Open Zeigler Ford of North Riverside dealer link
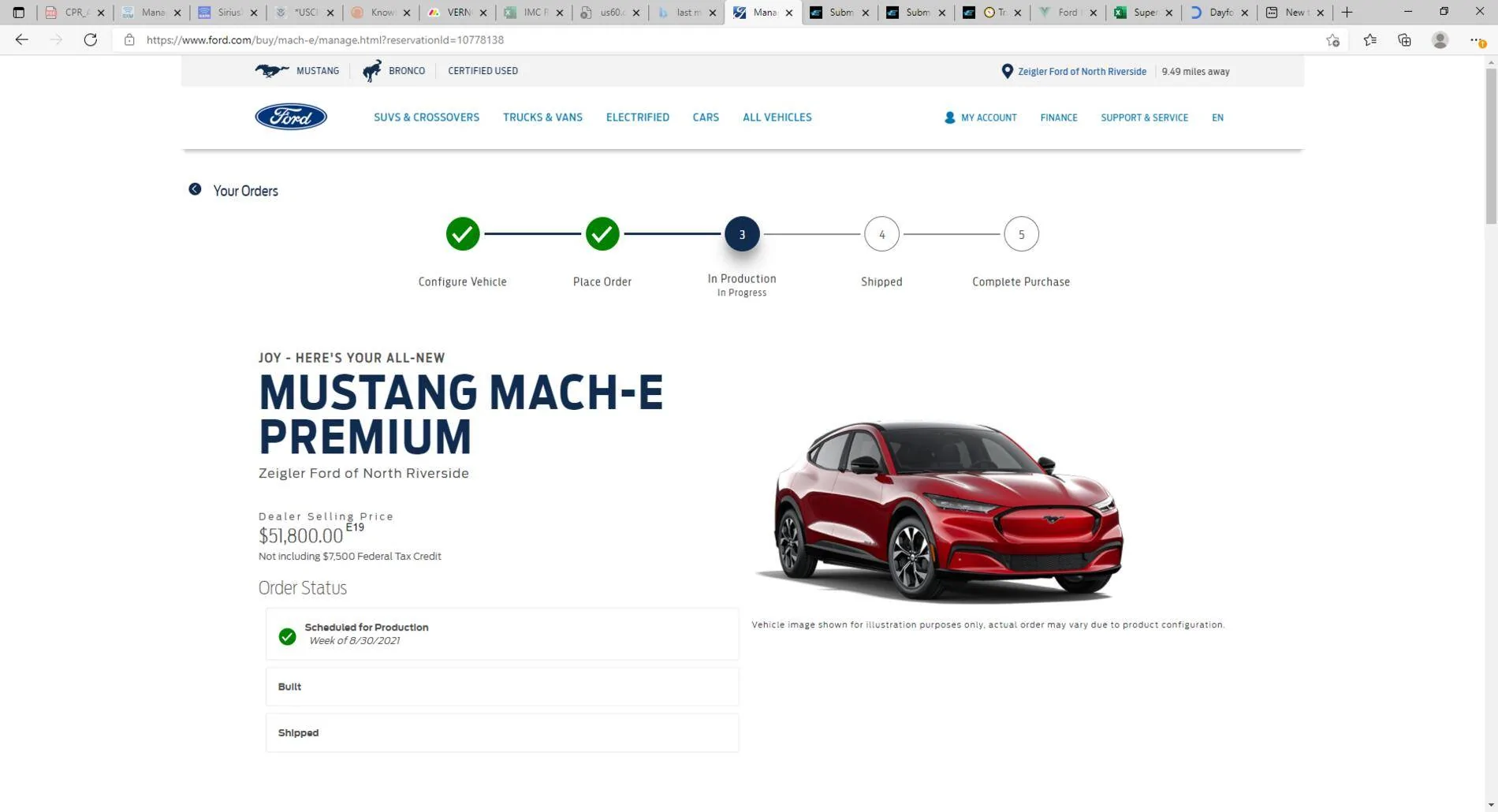This screenshot has height=812, width=1498. click(x=1082, y=72)
